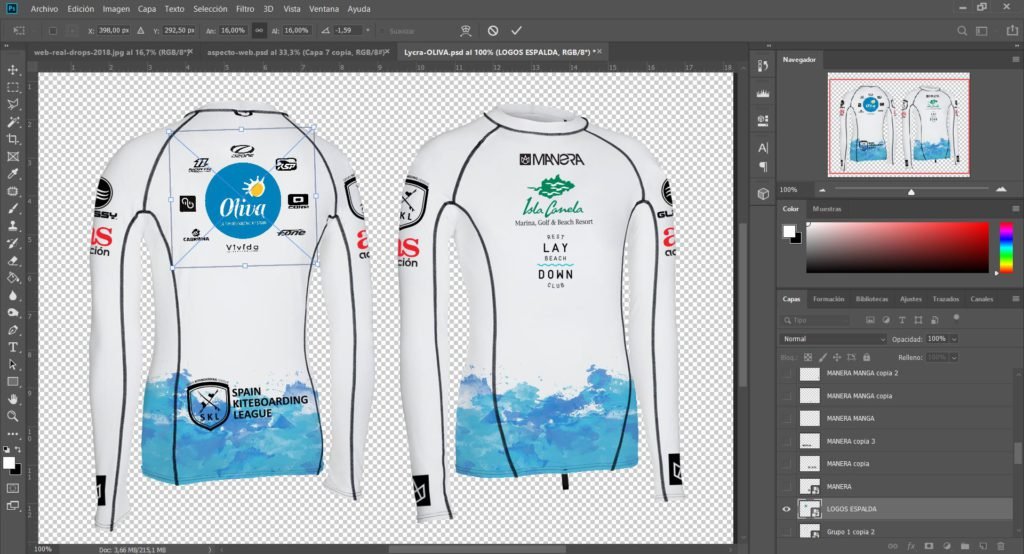Select the Move tool

point(12,69)
